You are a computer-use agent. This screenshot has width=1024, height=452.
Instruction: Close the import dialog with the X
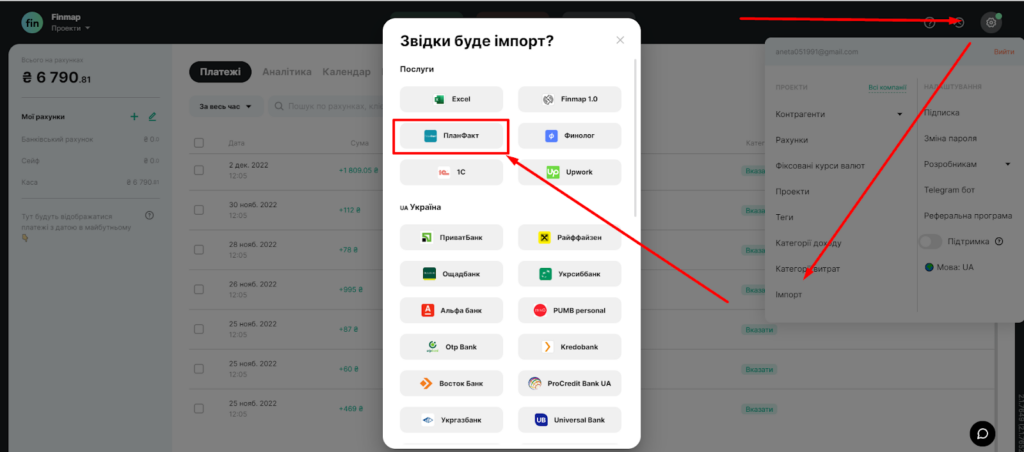(x=620, y=40)
